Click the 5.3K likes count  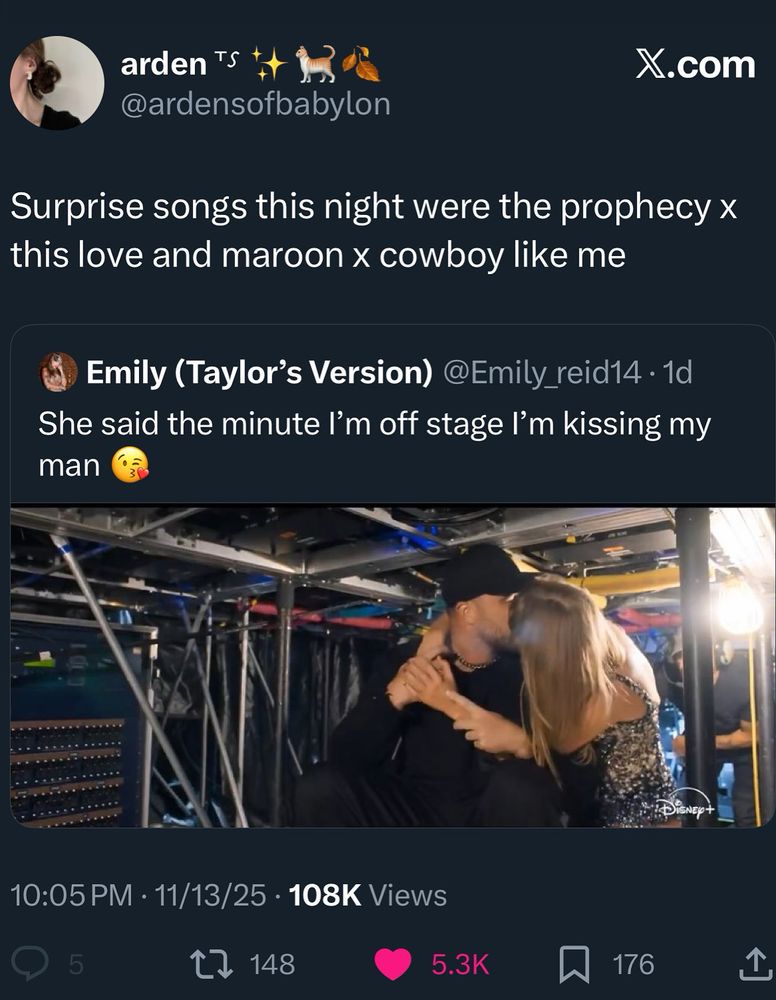tap(460, 964)
